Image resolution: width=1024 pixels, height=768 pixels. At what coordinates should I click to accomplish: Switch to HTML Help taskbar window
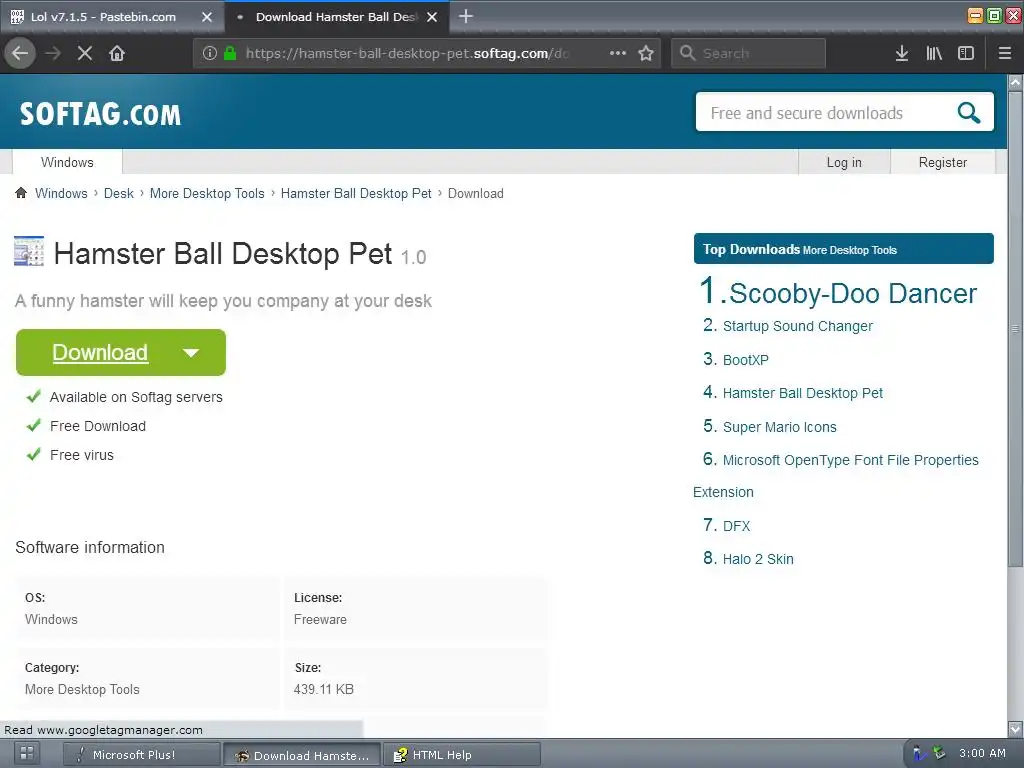coord(462,754)
